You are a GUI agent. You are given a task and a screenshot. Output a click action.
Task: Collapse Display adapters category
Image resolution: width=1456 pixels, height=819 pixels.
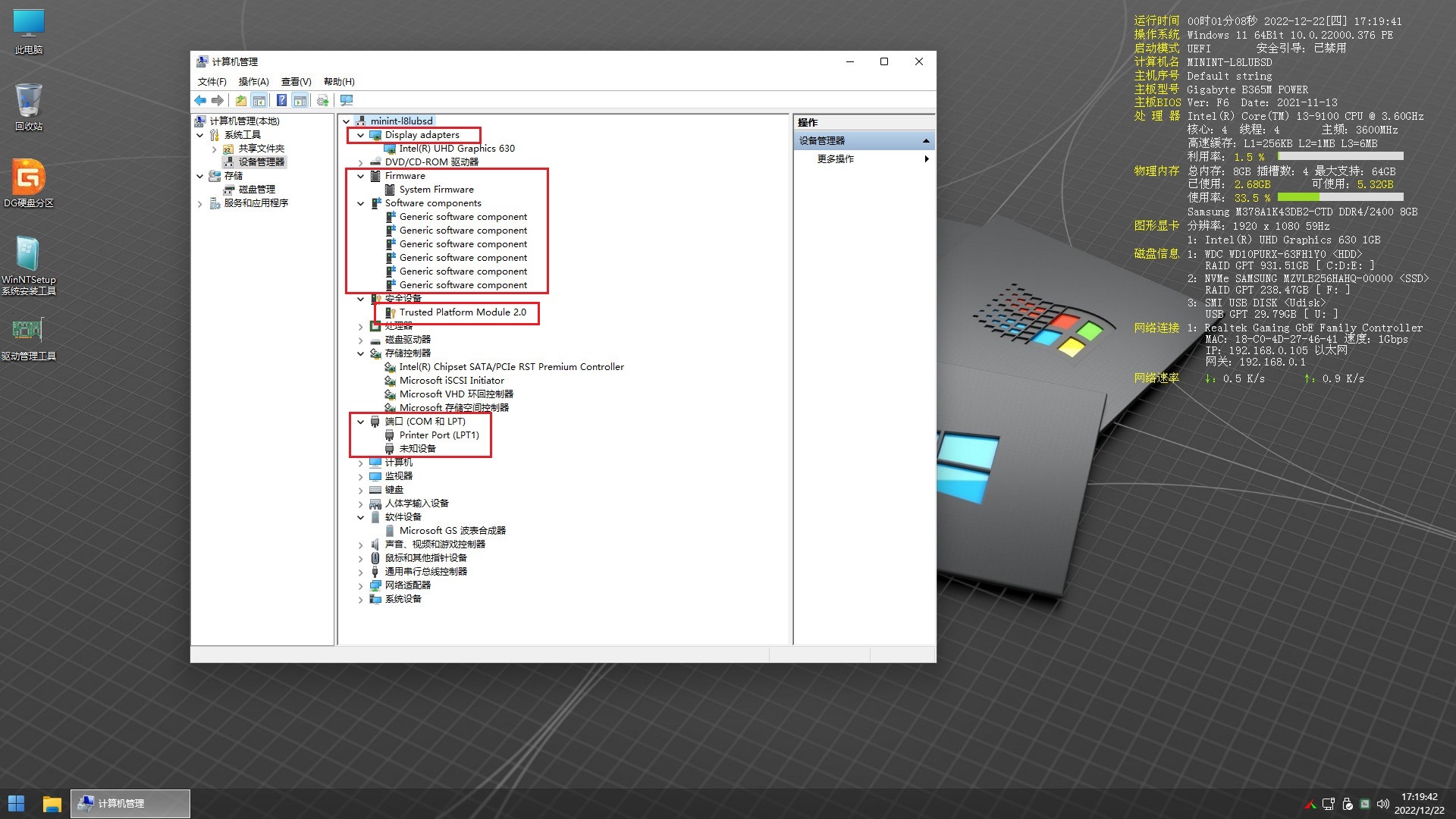coord(361,135)
